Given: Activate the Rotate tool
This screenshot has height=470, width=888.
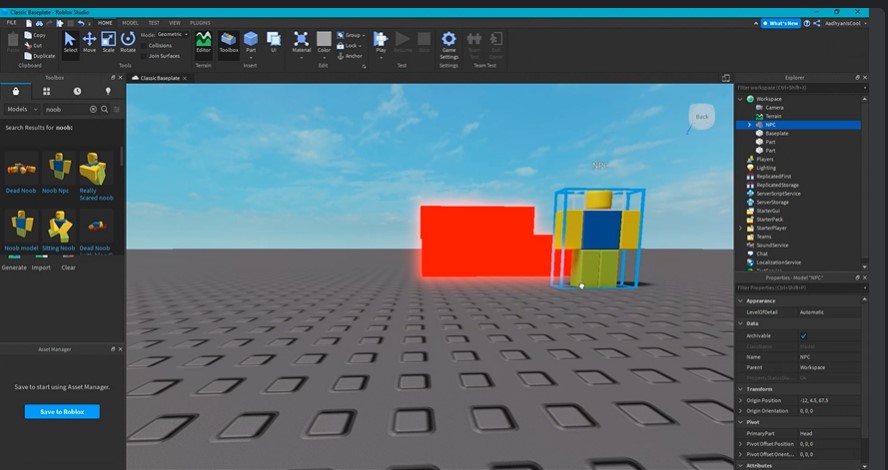Looking at the screenshot, I should tap(128, 41).
